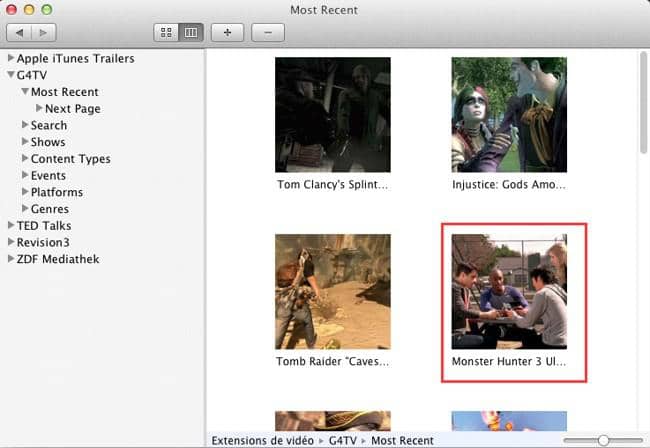This screenshot has width=650, height=448.
Task: Expand the Shows node arrow
Action: coord(25,141)
